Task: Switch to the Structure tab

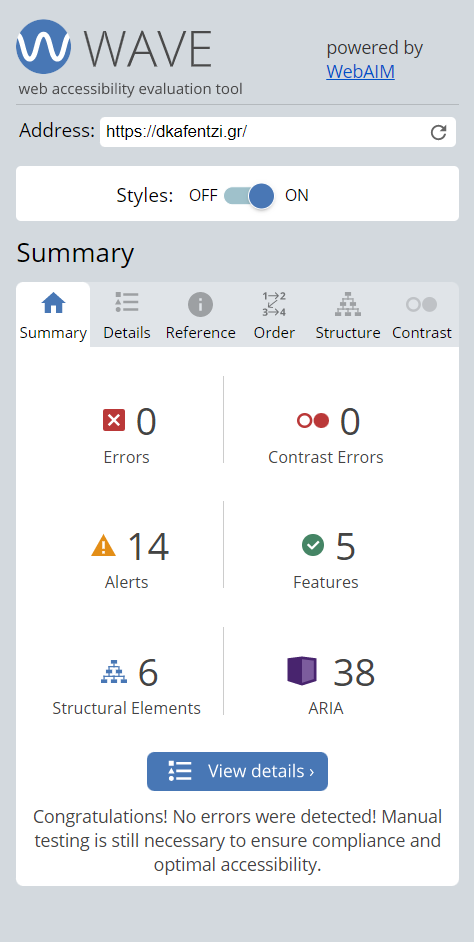Action: pyautogui.click(x=348, y=315)
